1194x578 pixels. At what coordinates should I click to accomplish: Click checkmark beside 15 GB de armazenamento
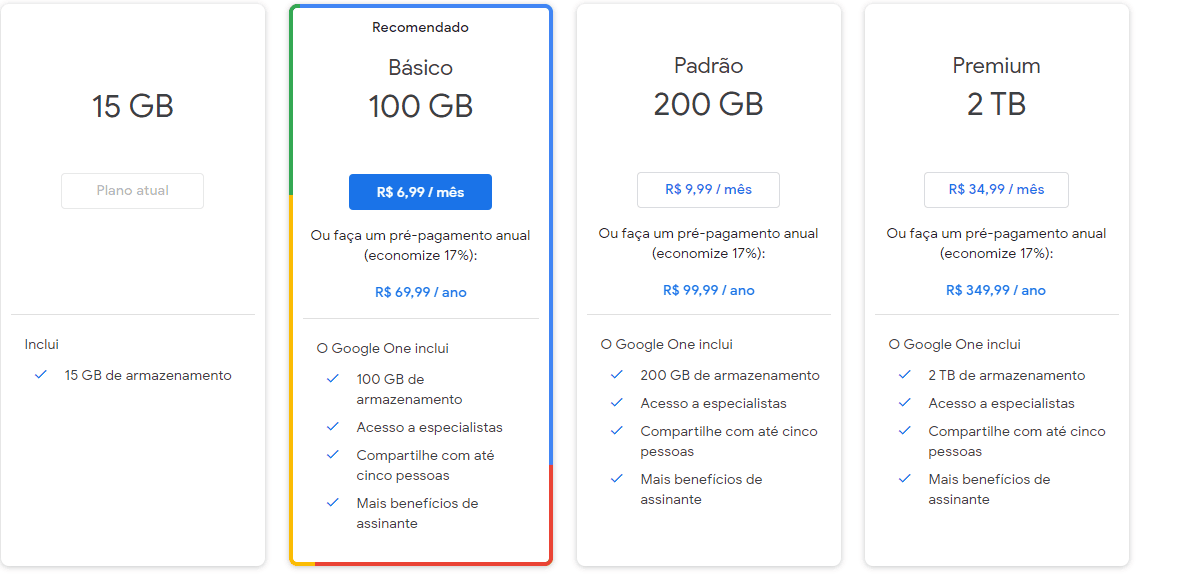point(41,375)
